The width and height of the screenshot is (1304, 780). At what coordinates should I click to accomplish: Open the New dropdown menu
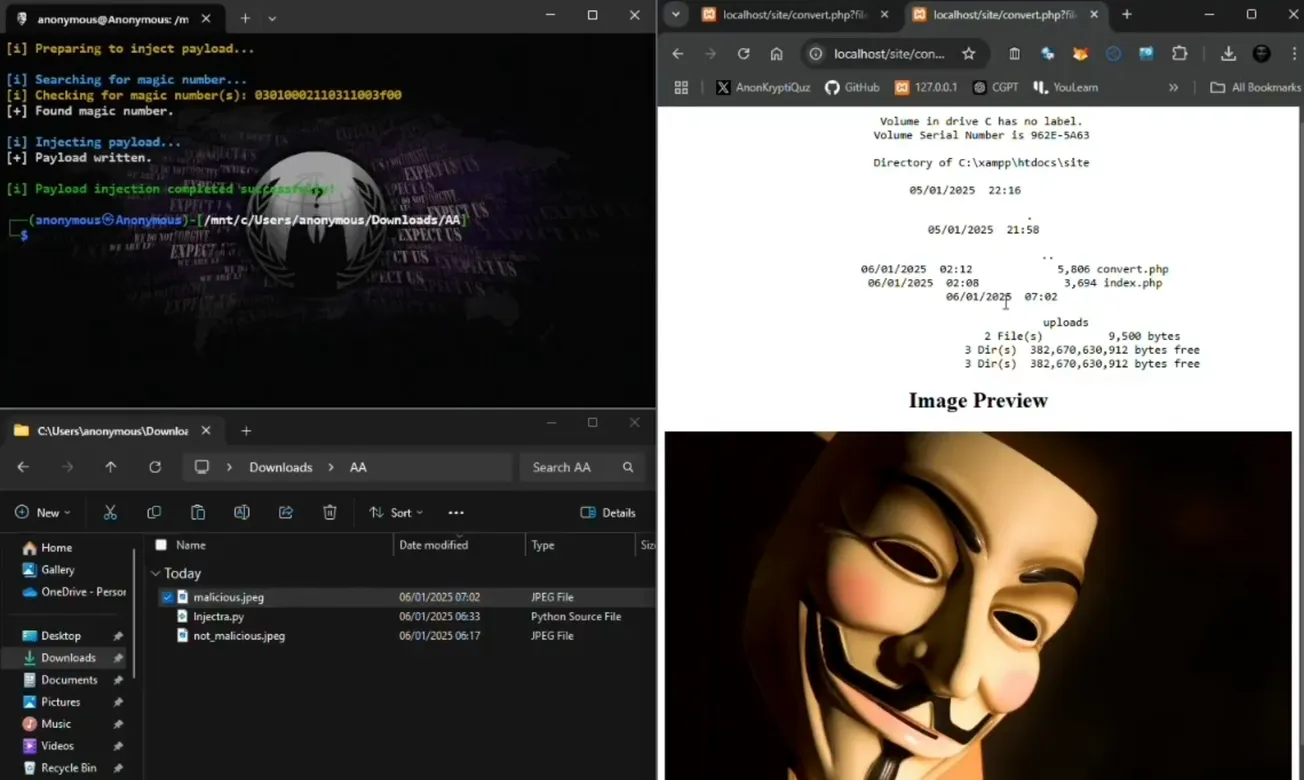click(x=43, y=512)
